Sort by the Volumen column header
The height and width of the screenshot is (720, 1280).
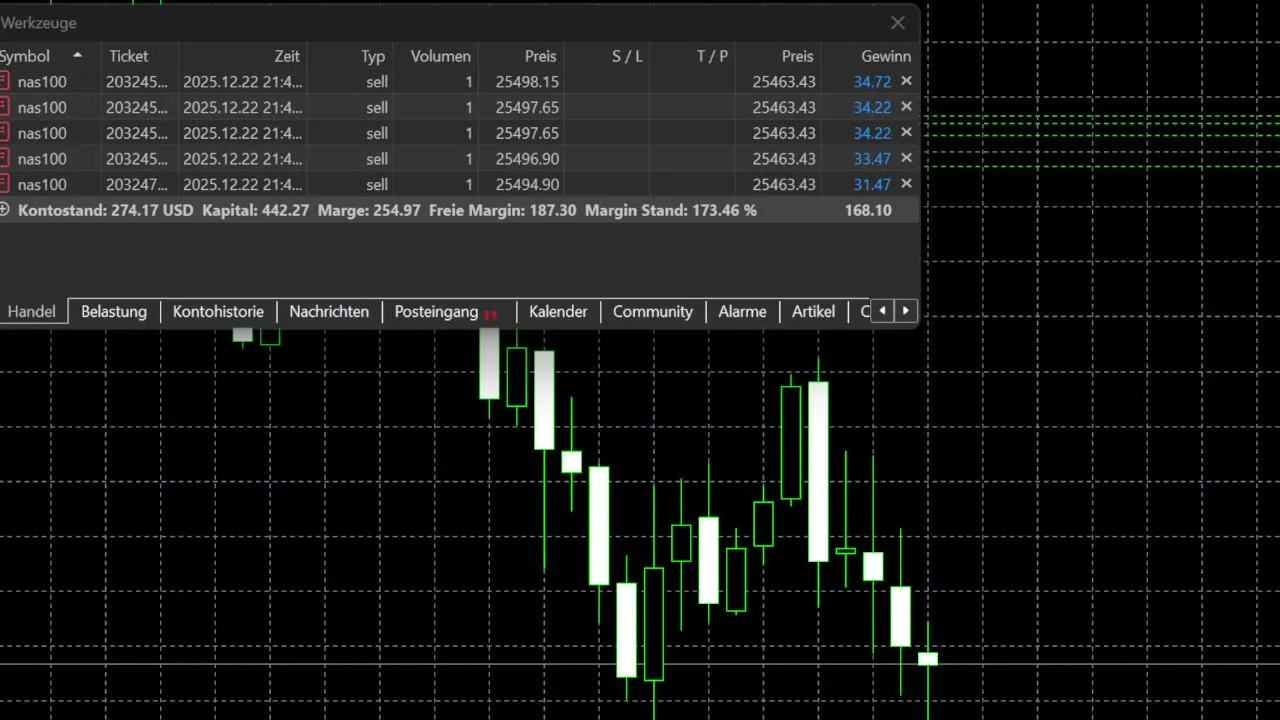436,56
